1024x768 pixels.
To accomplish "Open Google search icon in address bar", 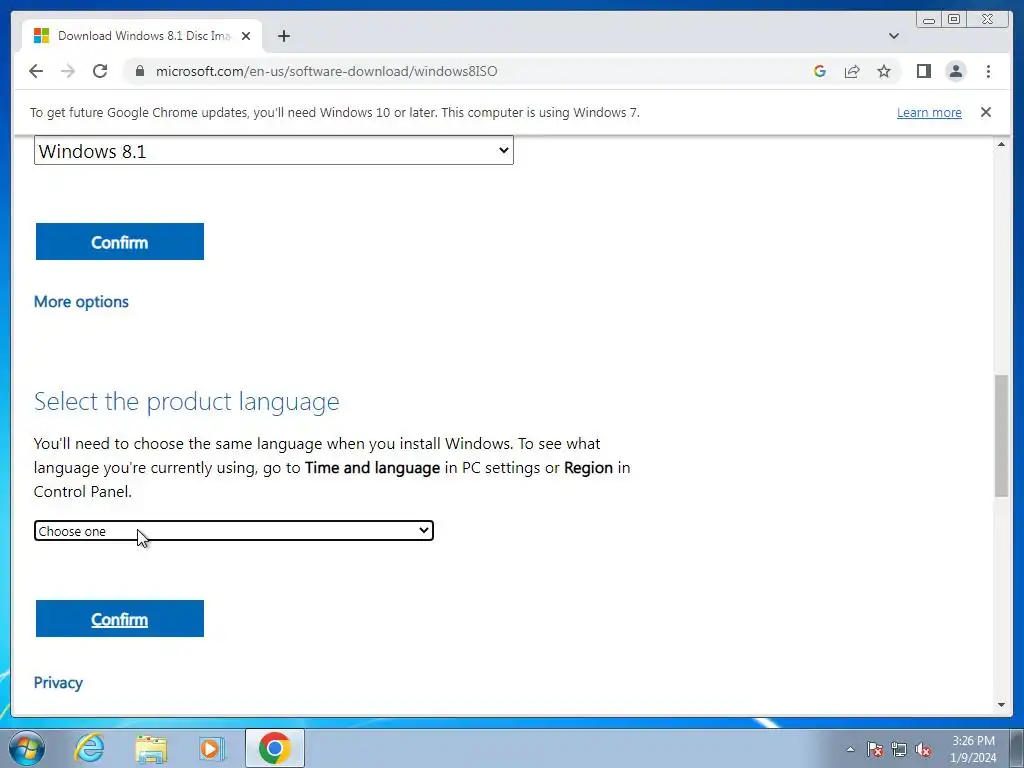I will 820,71.
